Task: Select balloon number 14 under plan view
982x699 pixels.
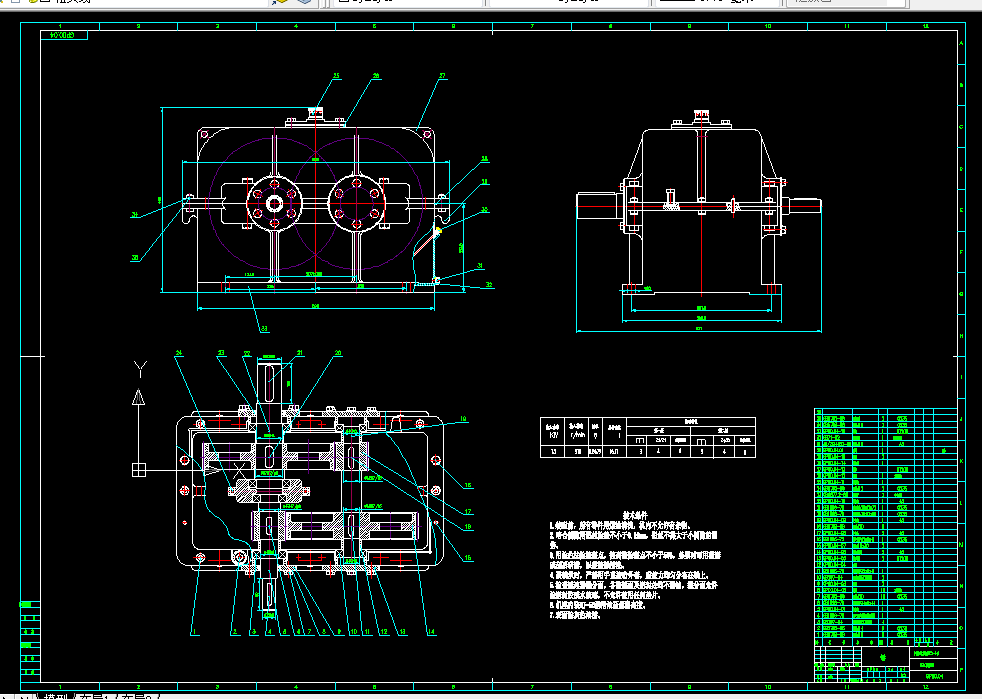Action: pyautogui.click(x=432, y=632)
